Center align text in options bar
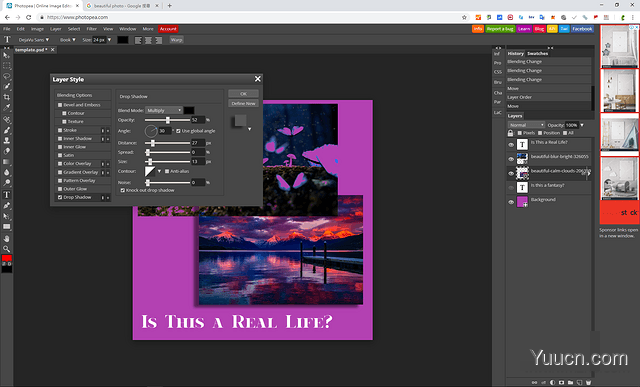640x387 pixels. (x=148, y=40)
